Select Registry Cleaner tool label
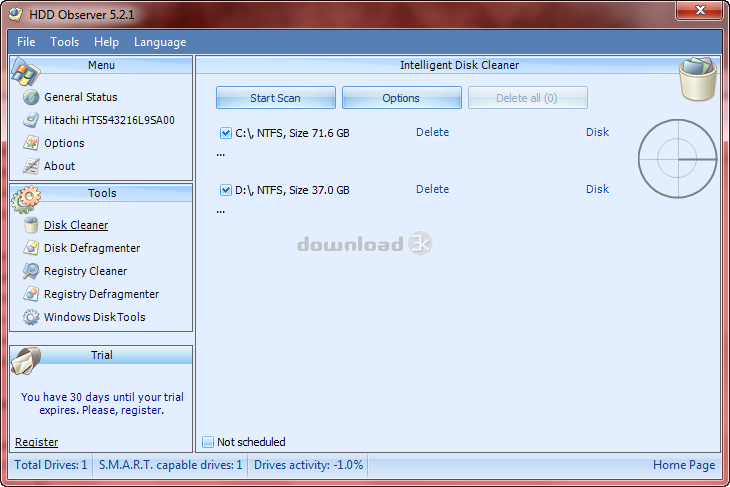This screenshot has height=487, width=730. click(x=85, y=271)
